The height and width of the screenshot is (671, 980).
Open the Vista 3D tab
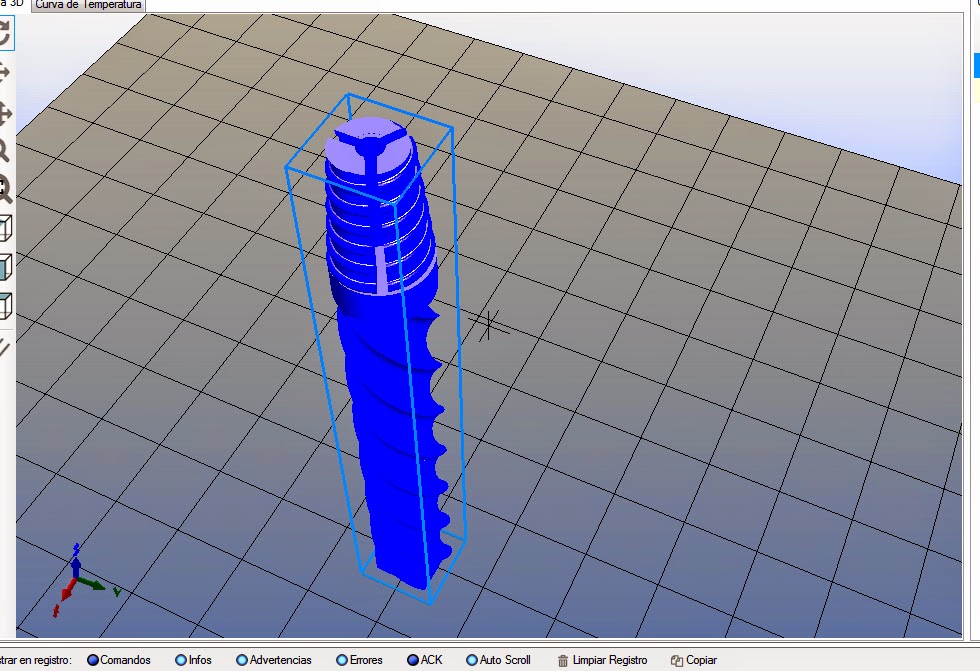[x=12, y=4]
